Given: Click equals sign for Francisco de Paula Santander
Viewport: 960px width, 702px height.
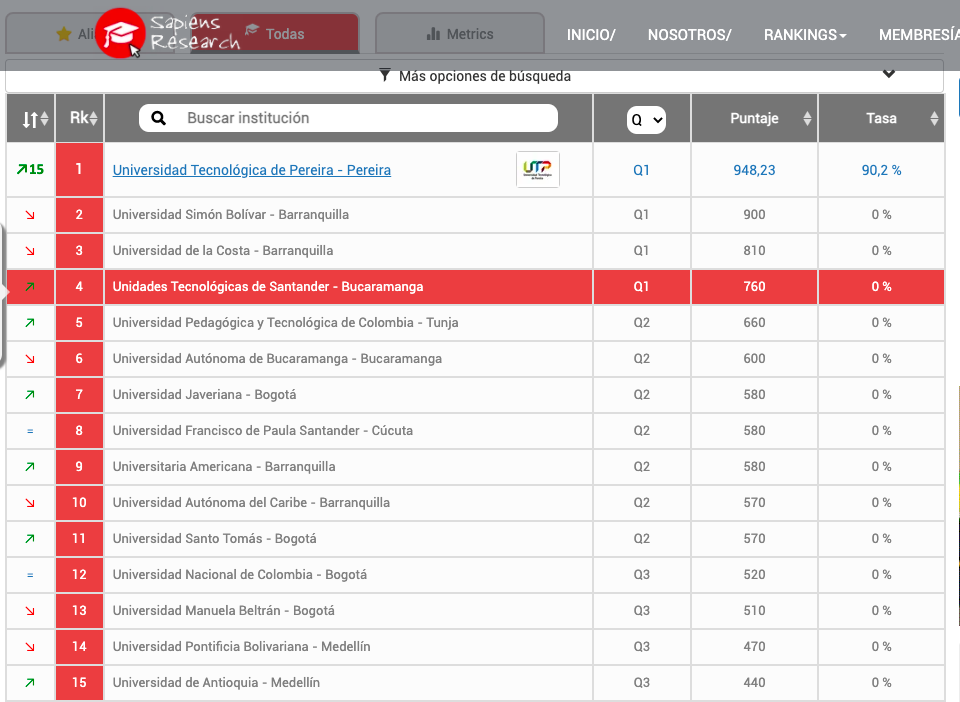Looking at the screenshot, I should [30, 431].
